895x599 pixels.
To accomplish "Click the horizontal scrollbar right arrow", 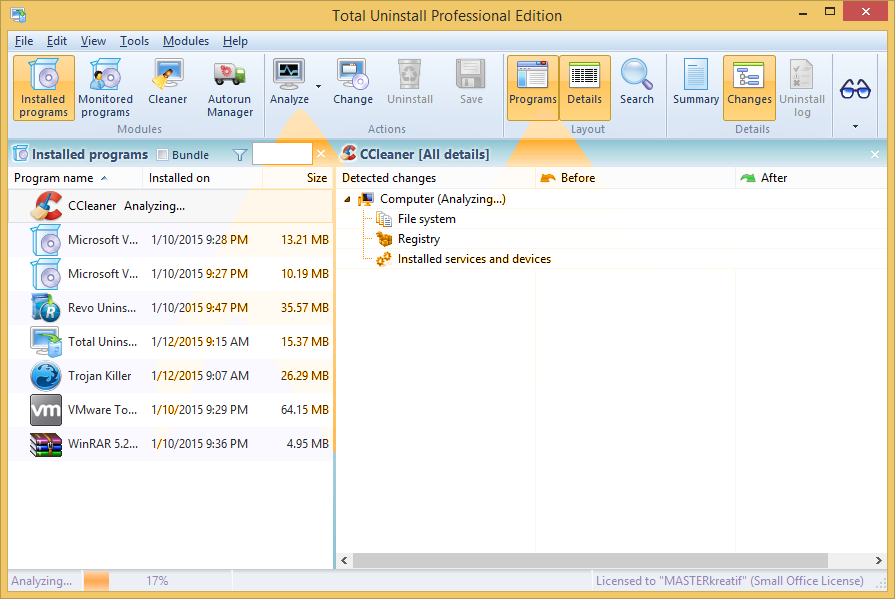I will pyautogui.click(x=878, y=561).
